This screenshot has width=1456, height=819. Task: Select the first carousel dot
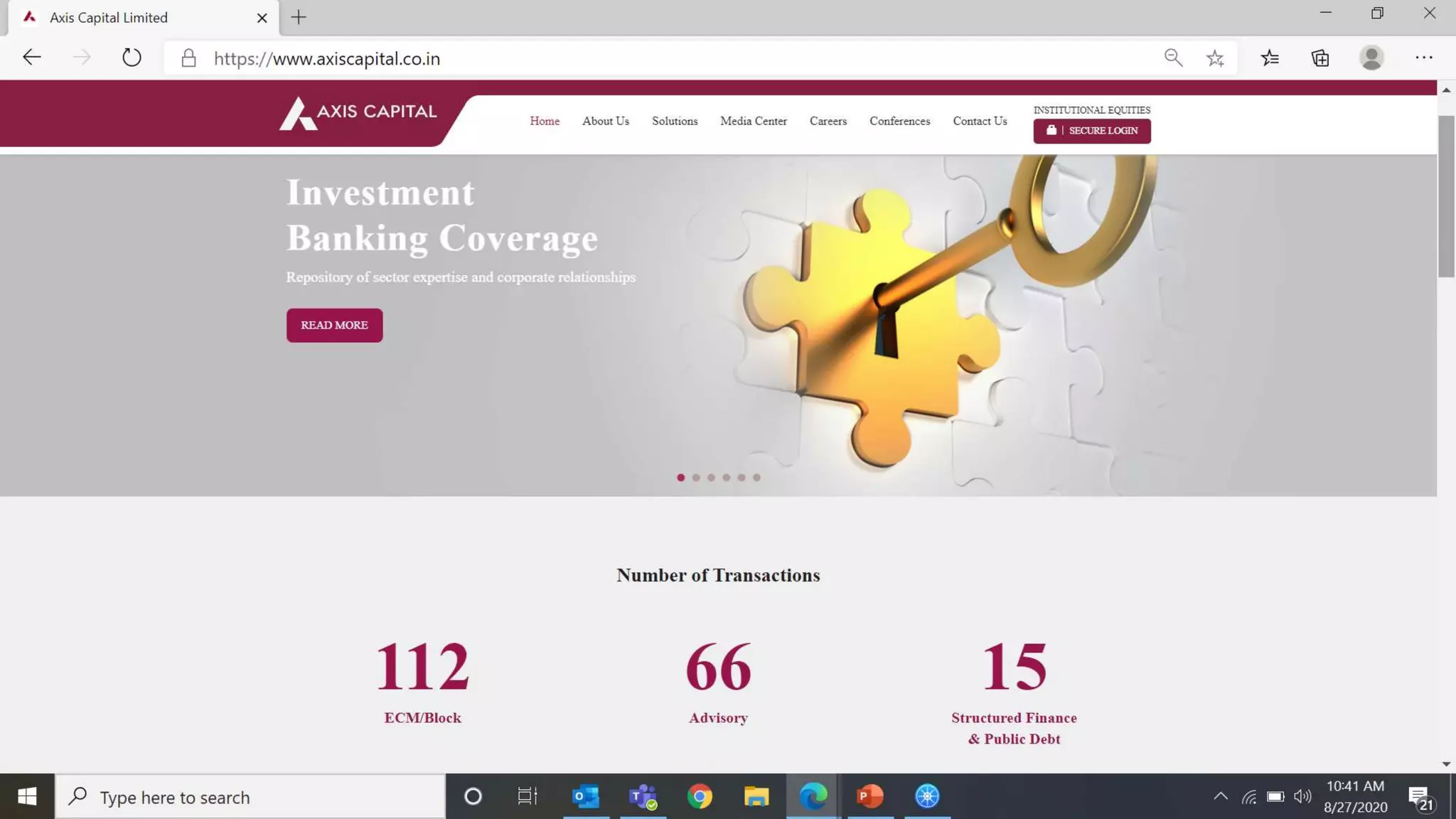click(x=680, y=478)
